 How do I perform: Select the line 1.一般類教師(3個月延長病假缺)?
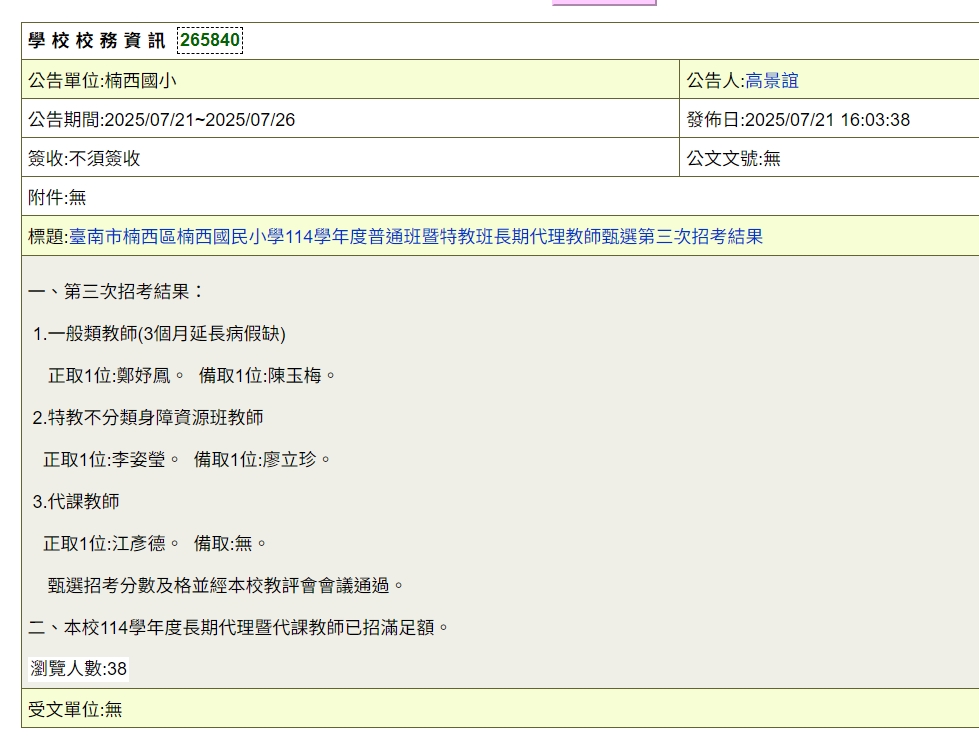(159, 333)
